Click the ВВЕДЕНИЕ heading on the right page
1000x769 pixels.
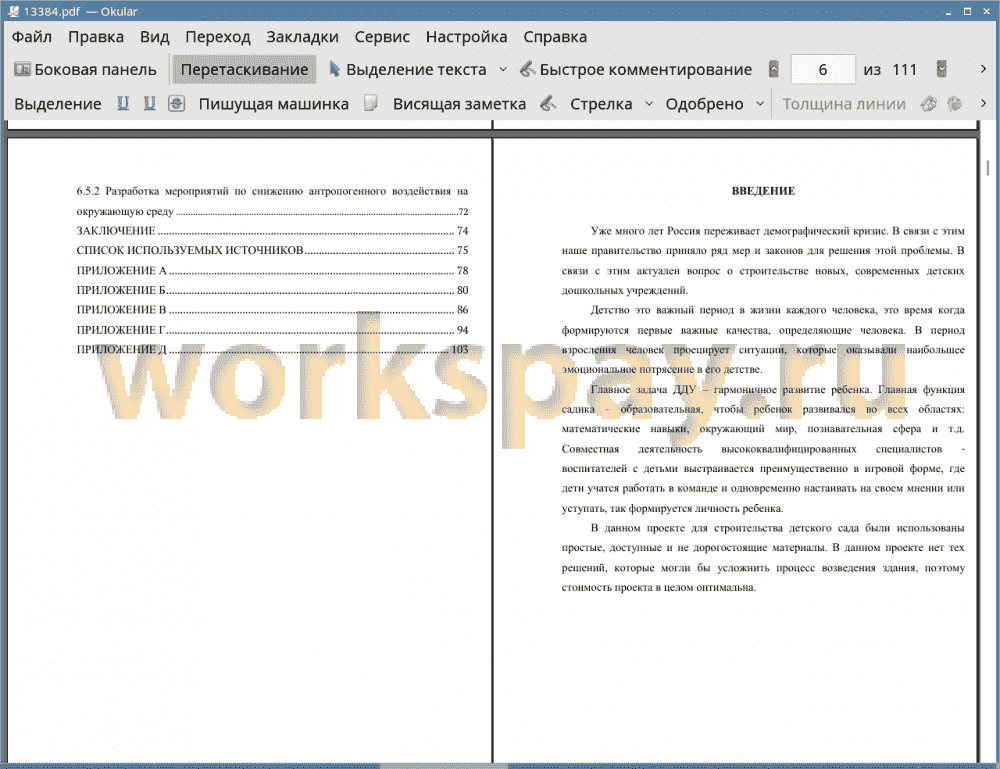point(763,191)
